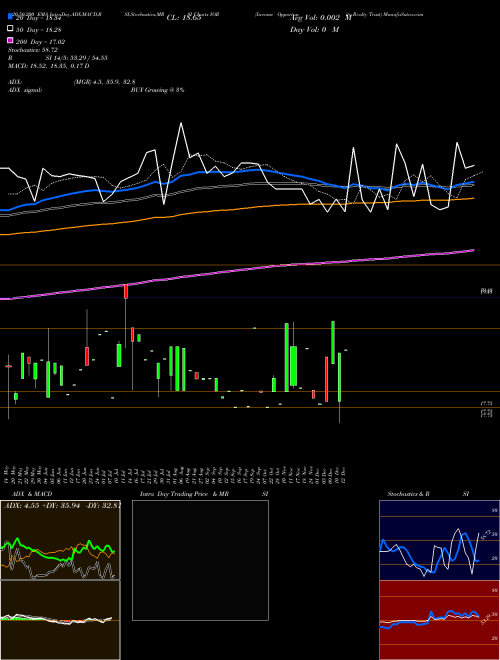Click the 'MACD: 18.52, 18.35, 0.17 D' line
Image resolution: width=500 pixels, height=660 pixels.
click(48, 66)
